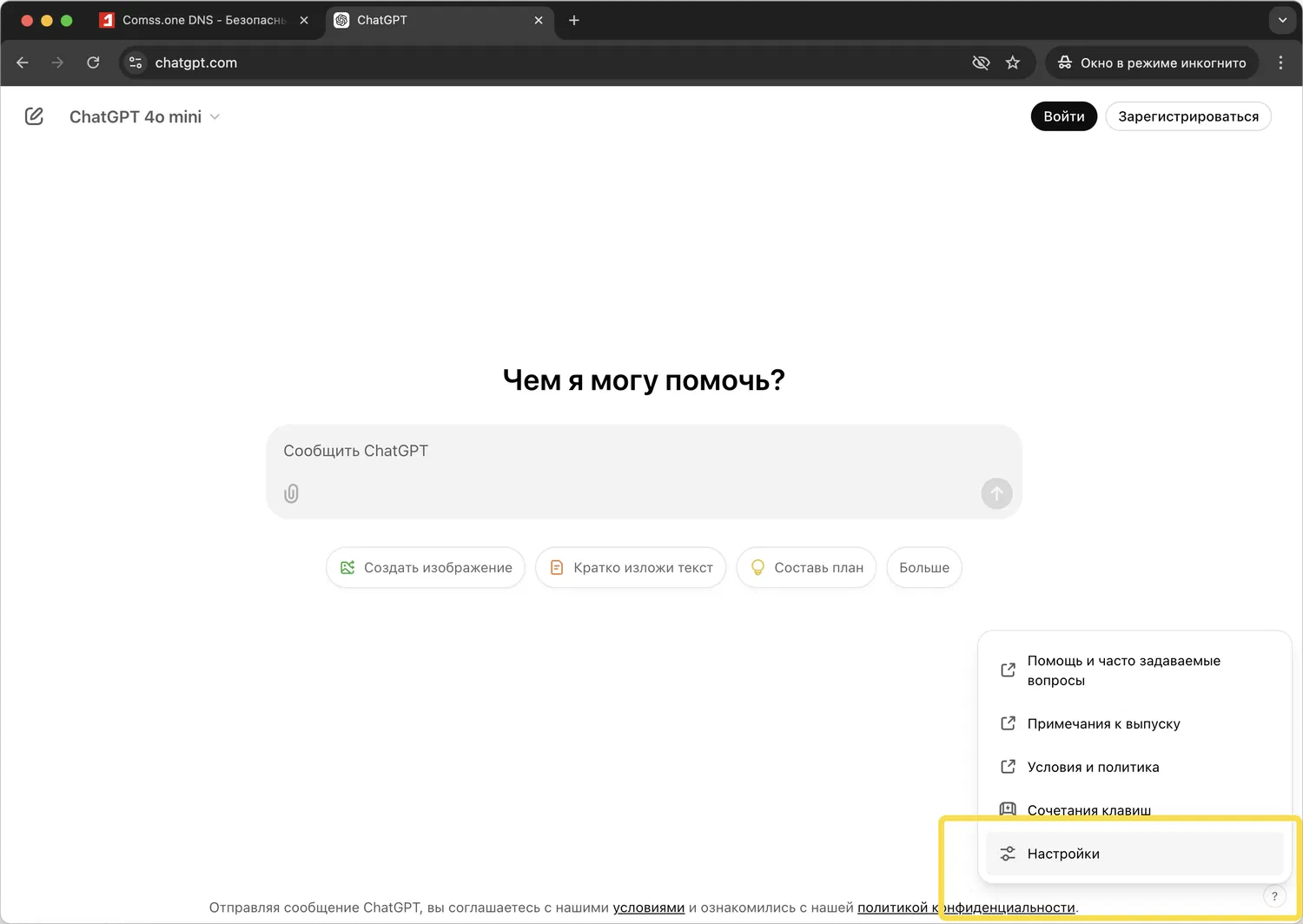
Task: Send the message with the up-arrow button
Action: (x=996, y=493)
